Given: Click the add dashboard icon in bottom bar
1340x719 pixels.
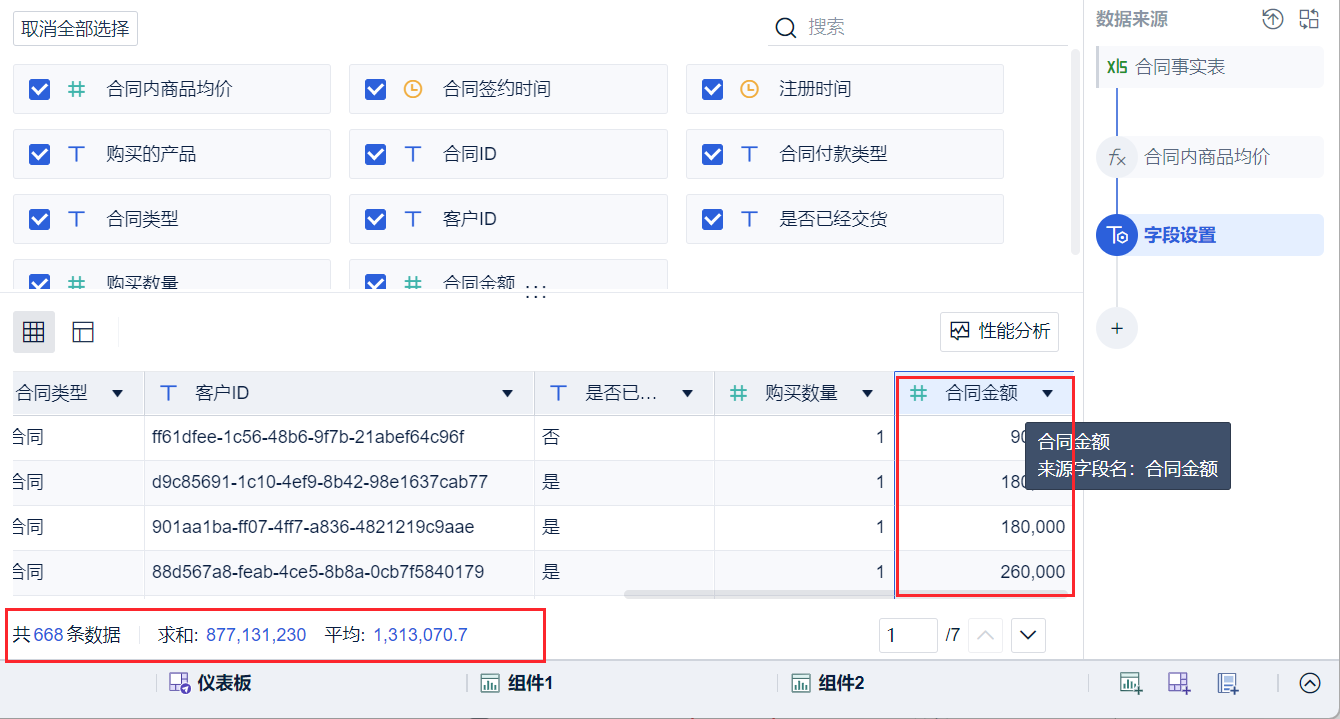Looking at the screenshot, I should pos(1180,683).
